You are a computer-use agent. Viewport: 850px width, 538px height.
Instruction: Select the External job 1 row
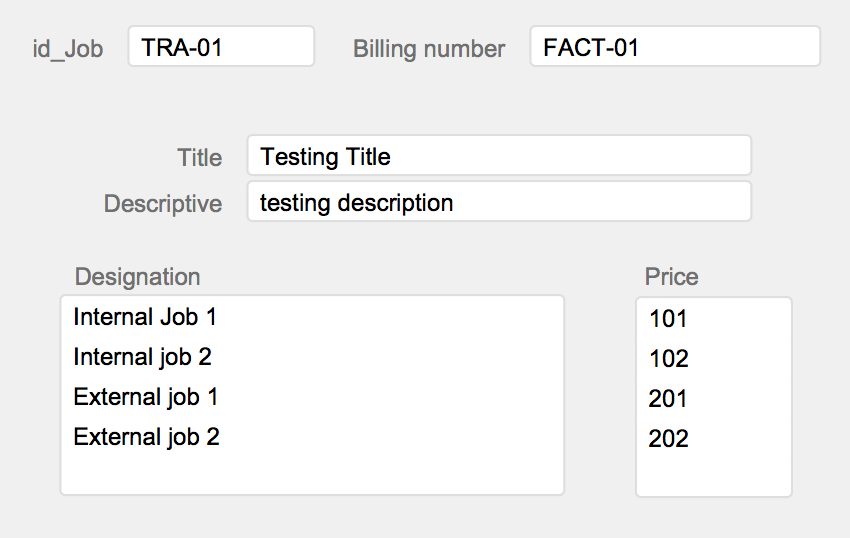312,397
